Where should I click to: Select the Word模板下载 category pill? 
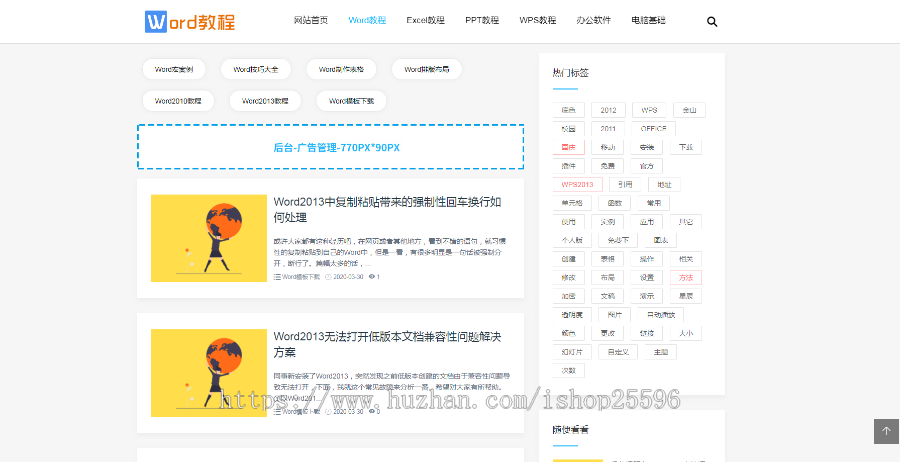[x=351, y=101]
